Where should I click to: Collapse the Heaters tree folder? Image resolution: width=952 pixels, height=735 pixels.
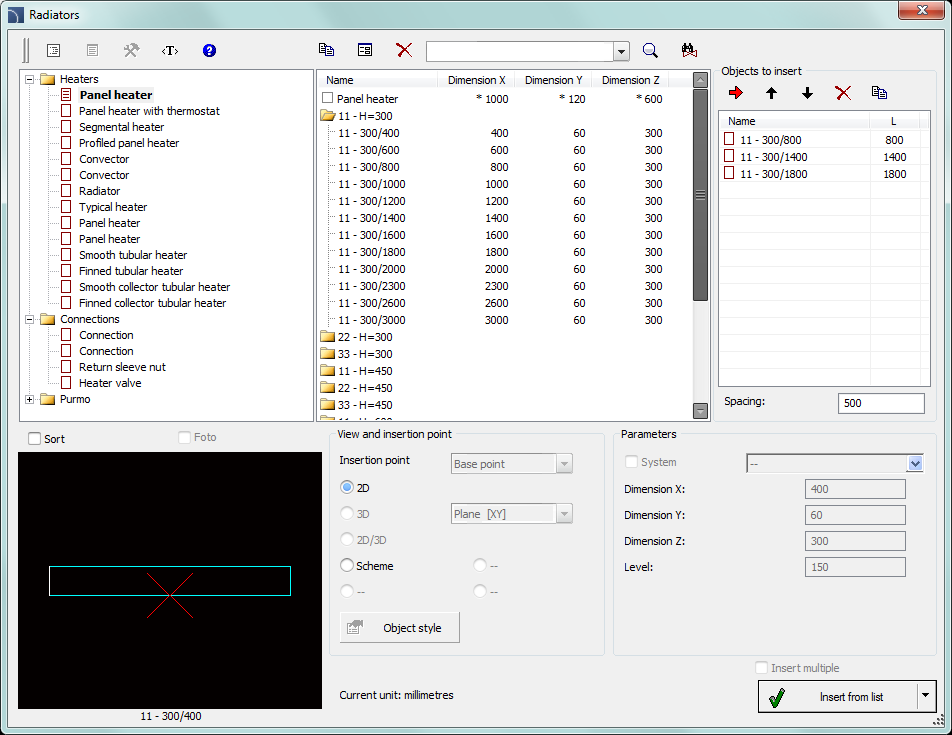pos(30,79)
